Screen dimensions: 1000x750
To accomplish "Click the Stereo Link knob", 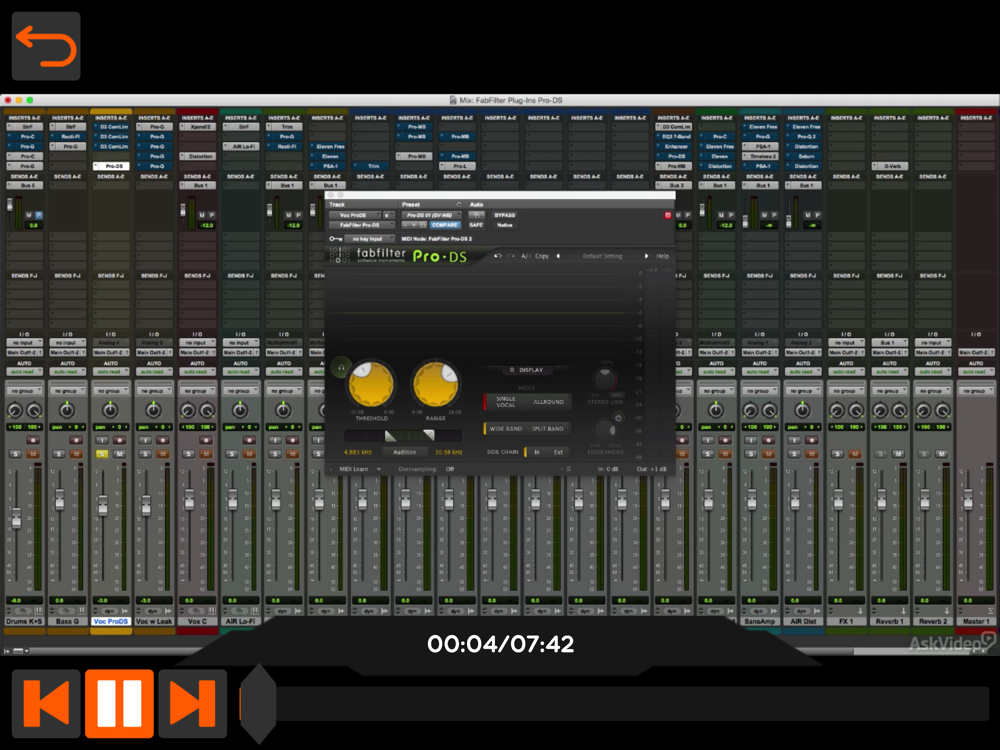I will tap(604, 380).
